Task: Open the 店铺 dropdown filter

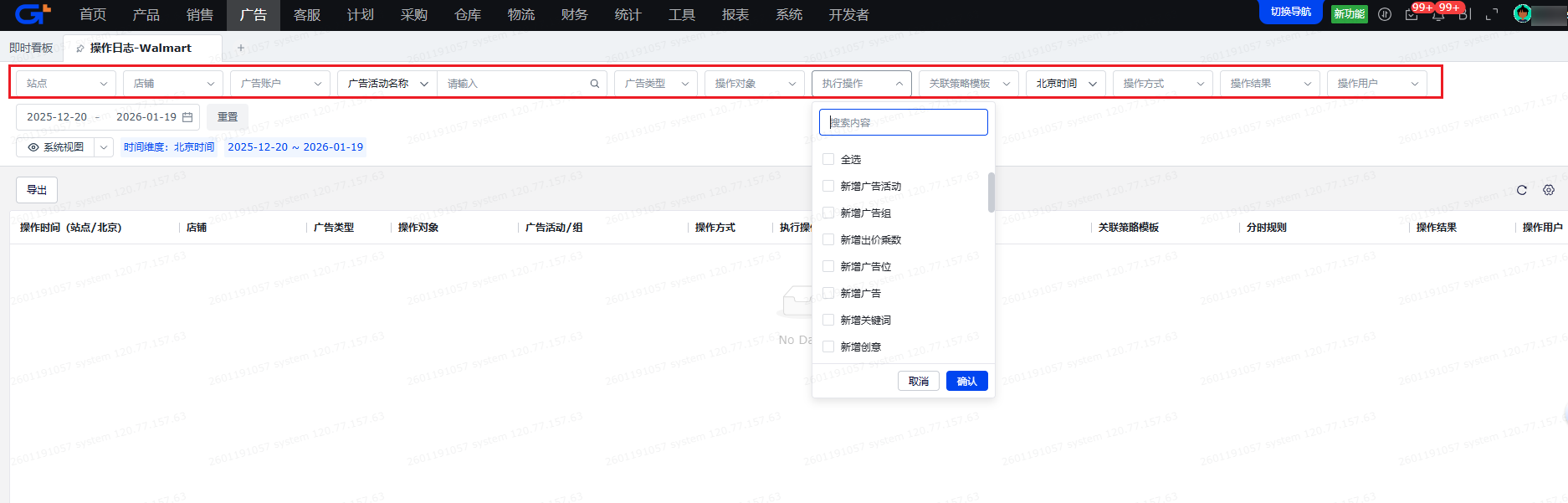Action: pyautogui.click(x=173, y=84)
